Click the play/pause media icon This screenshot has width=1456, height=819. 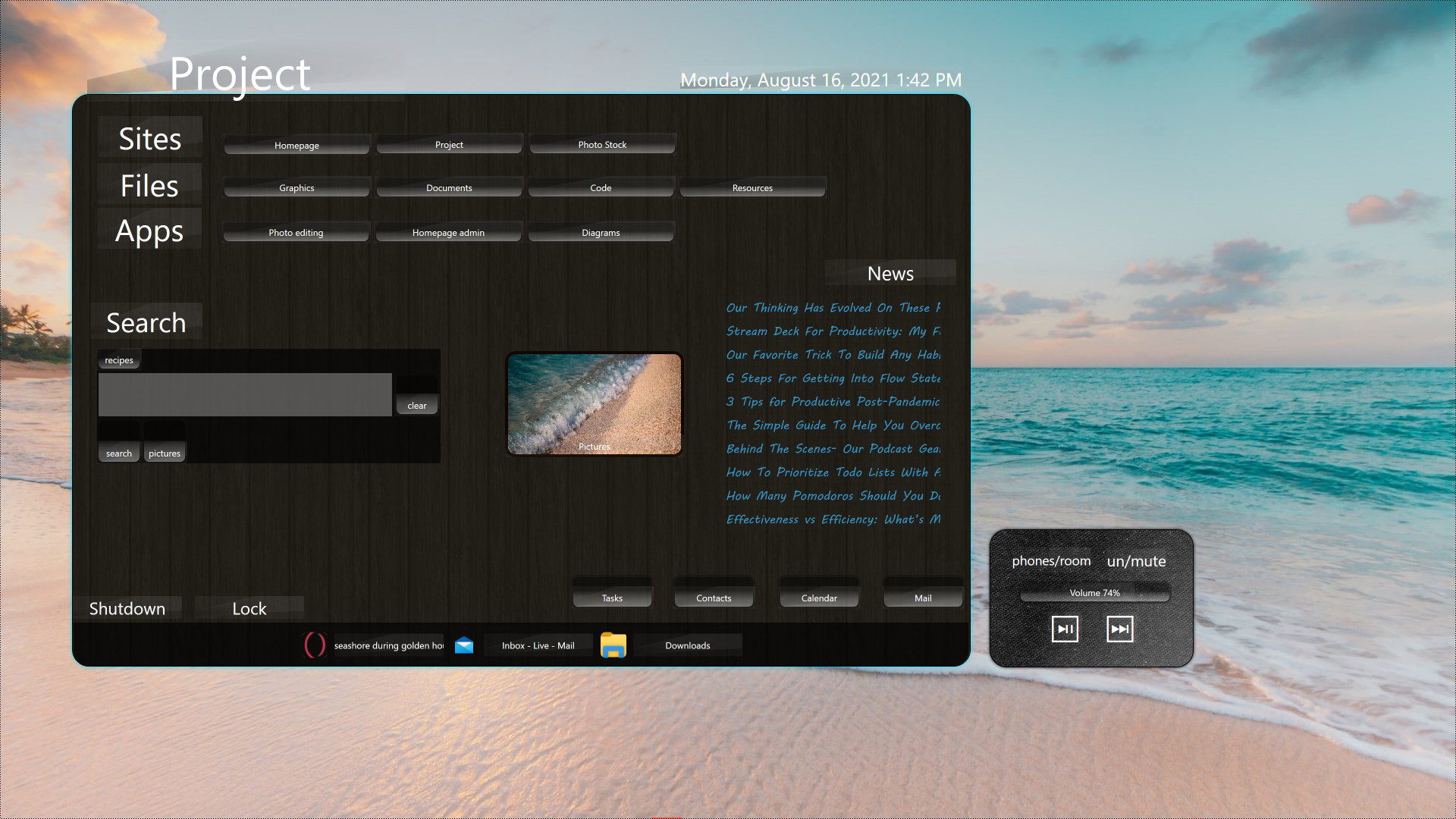click(1064, 628)
